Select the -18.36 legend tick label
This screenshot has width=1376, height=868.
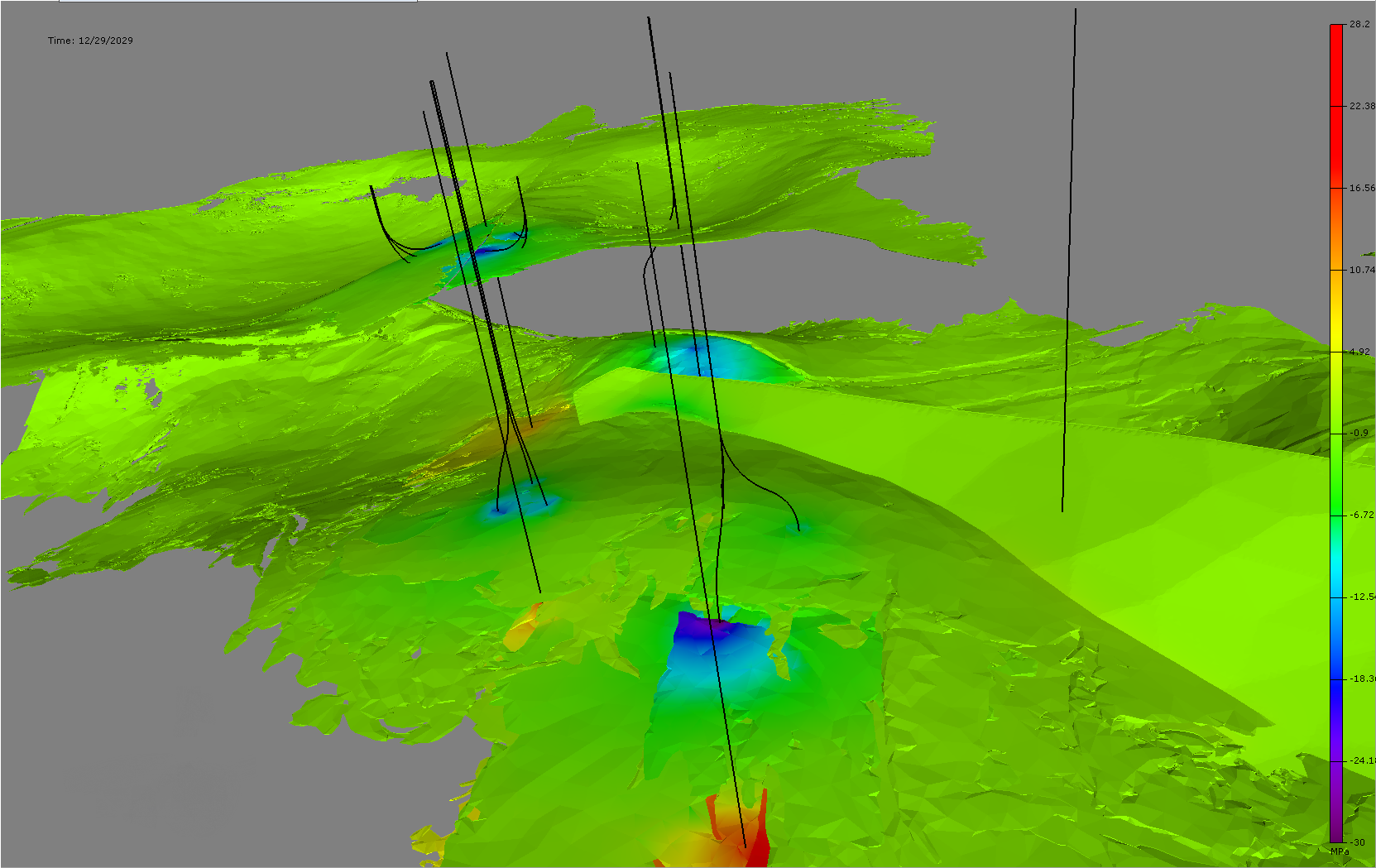pos(1363,679)
